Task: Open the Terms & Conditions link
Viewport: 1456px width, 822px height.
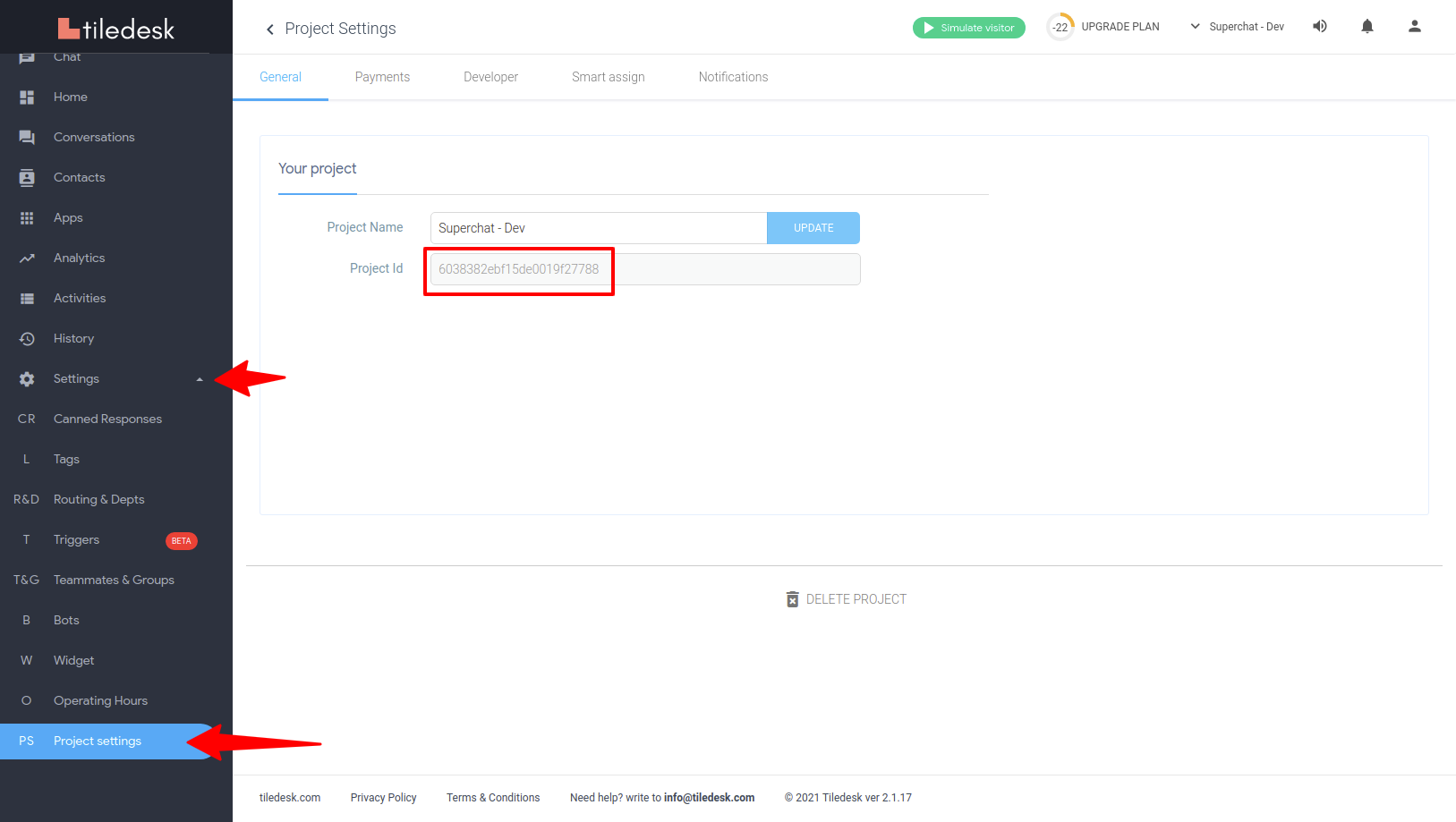Action: click(x=493, y=798)
